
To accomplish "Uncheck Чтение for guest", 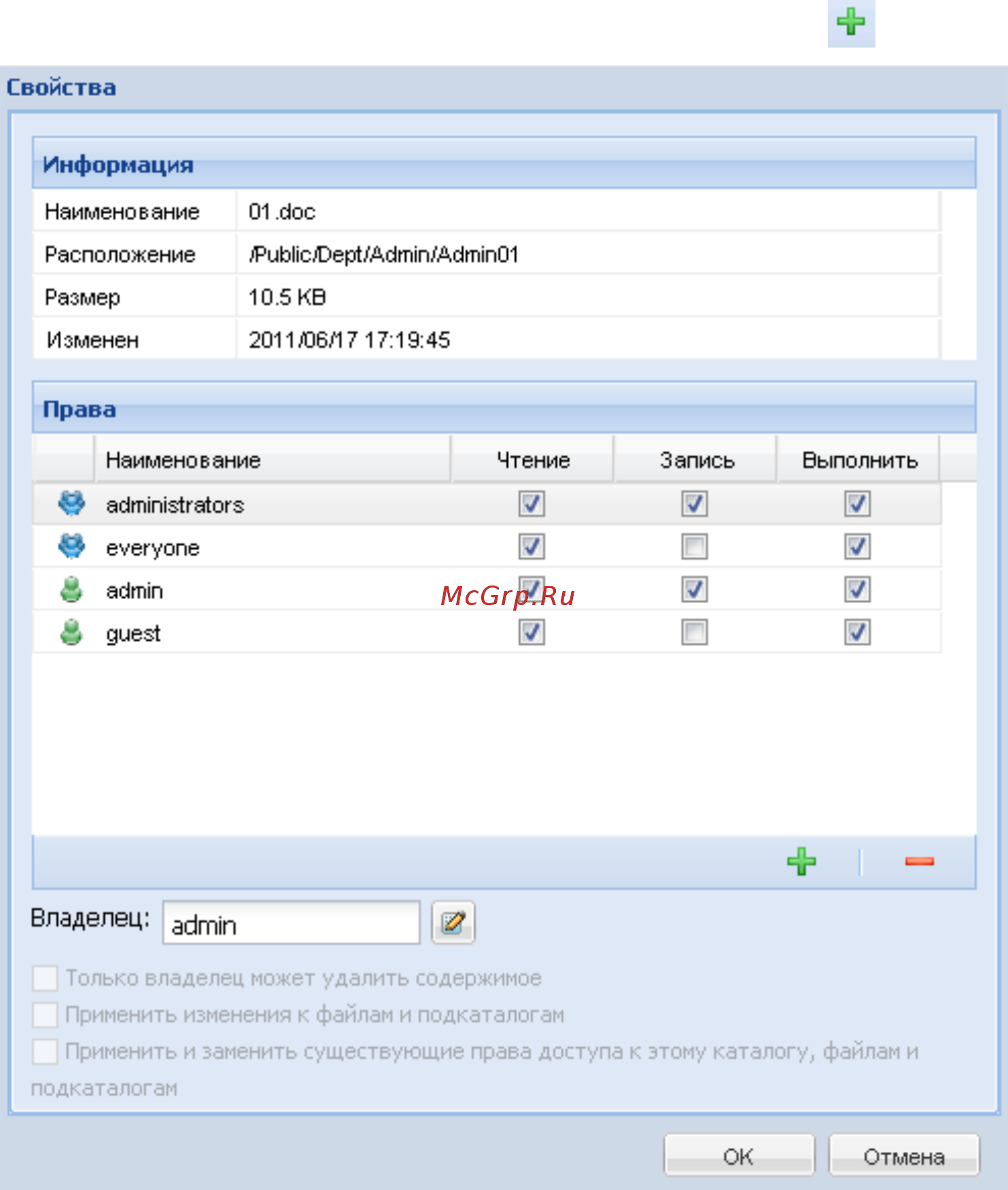I will 532,632.
